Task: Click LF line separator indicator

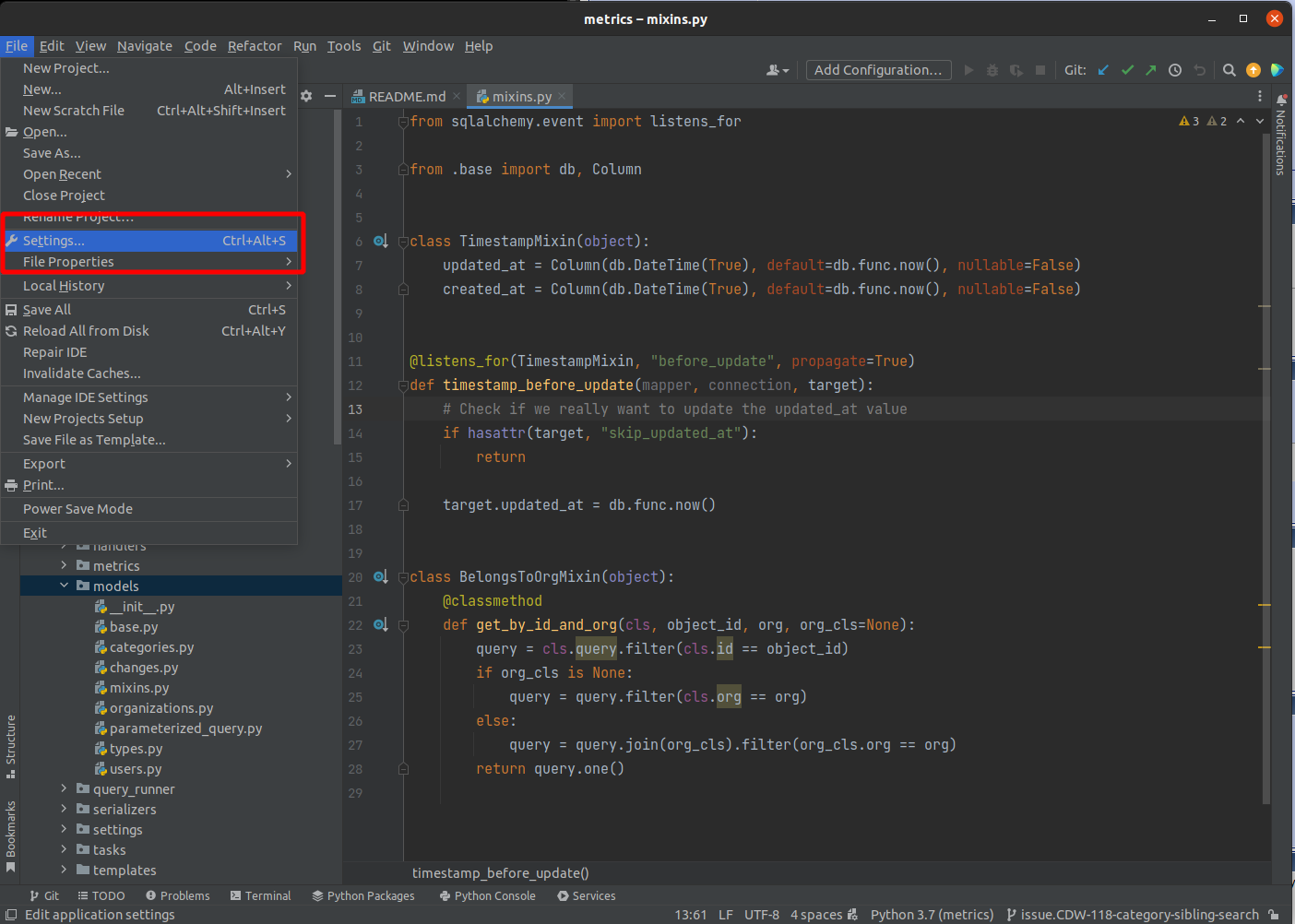Action: (726, 915)
